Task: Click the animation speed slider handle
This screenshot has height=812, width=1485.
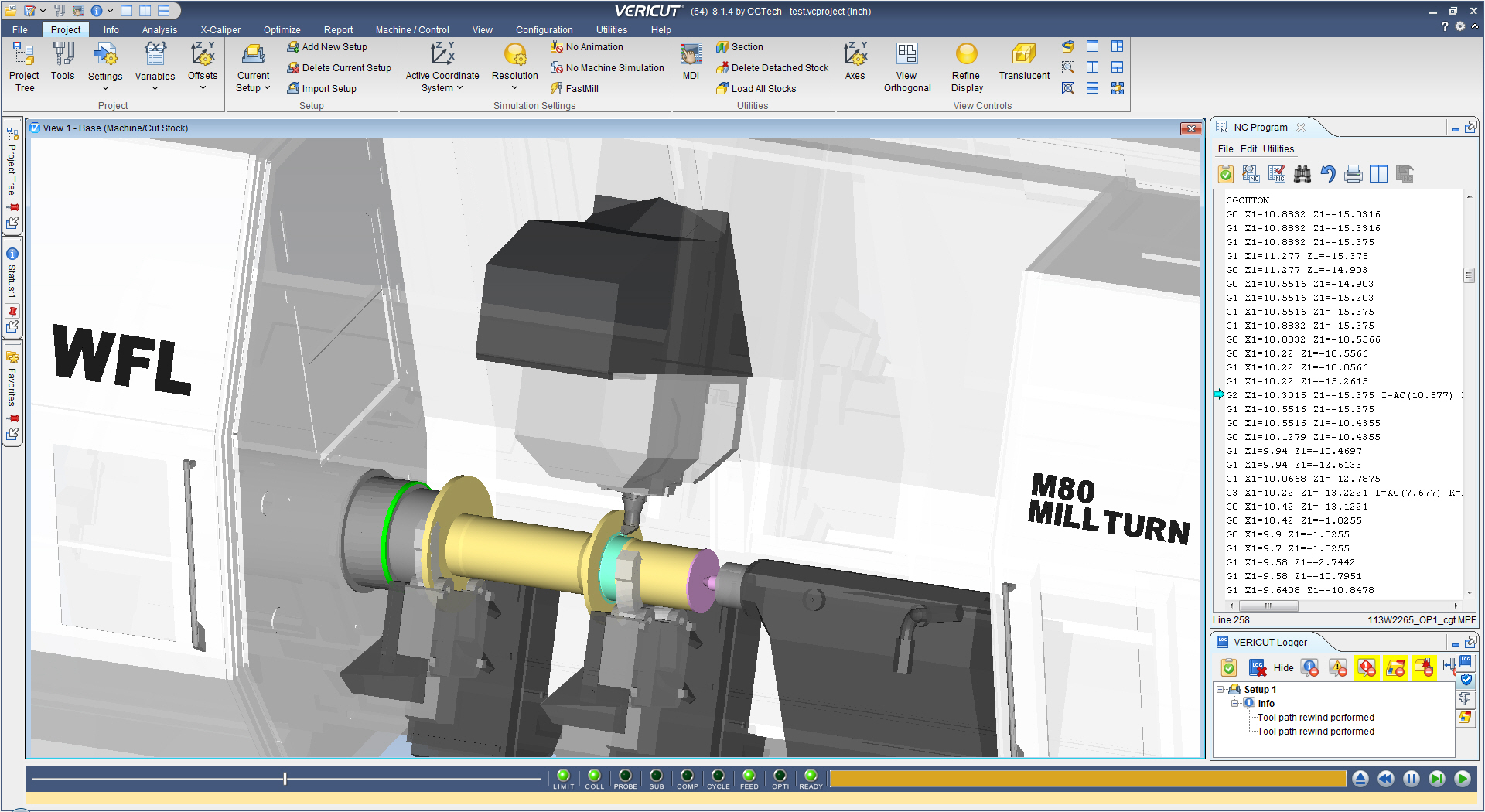Action: (285, 779)
